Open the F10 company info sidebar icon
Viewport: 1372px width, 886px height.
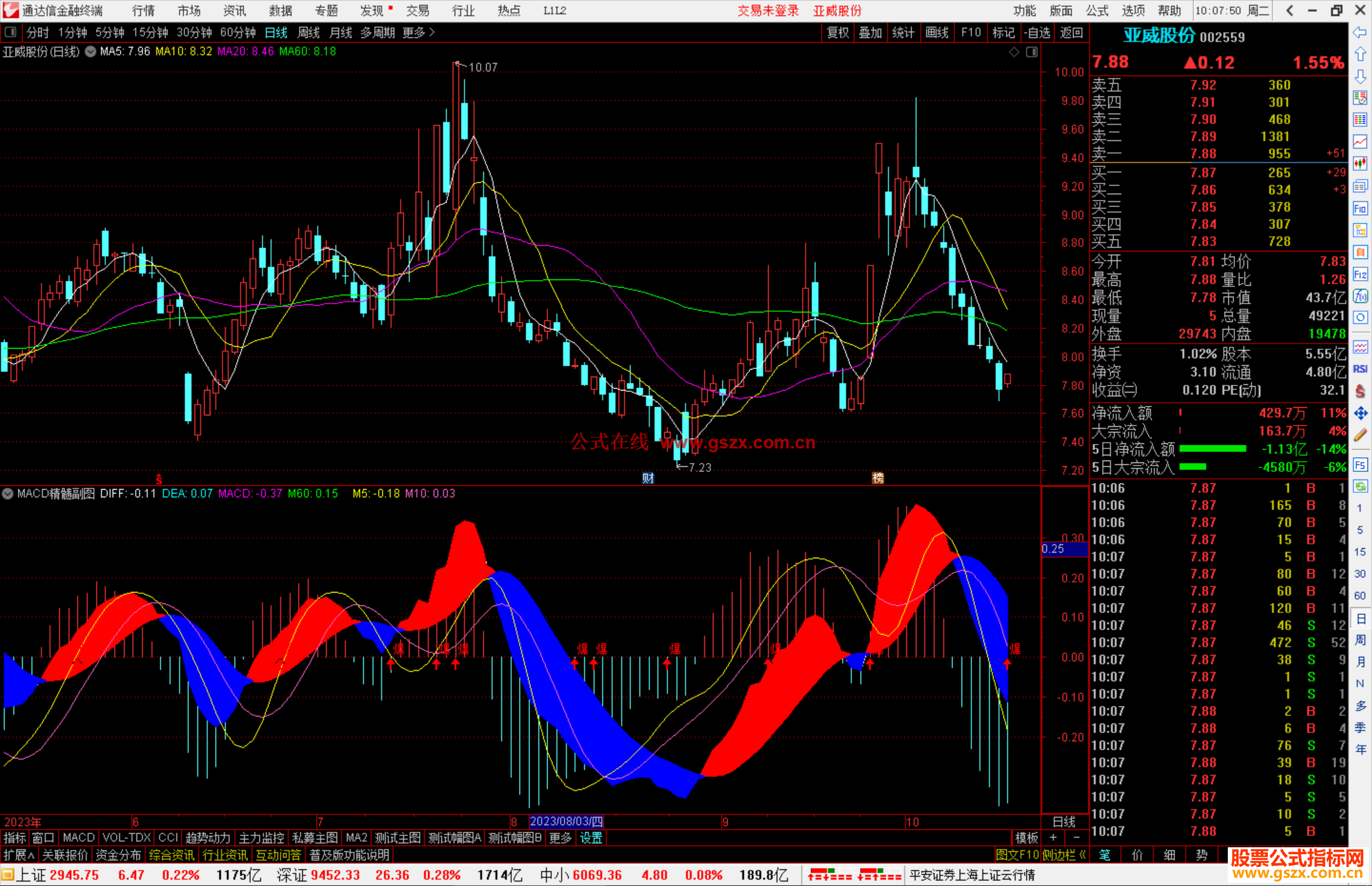point(1360,208)
